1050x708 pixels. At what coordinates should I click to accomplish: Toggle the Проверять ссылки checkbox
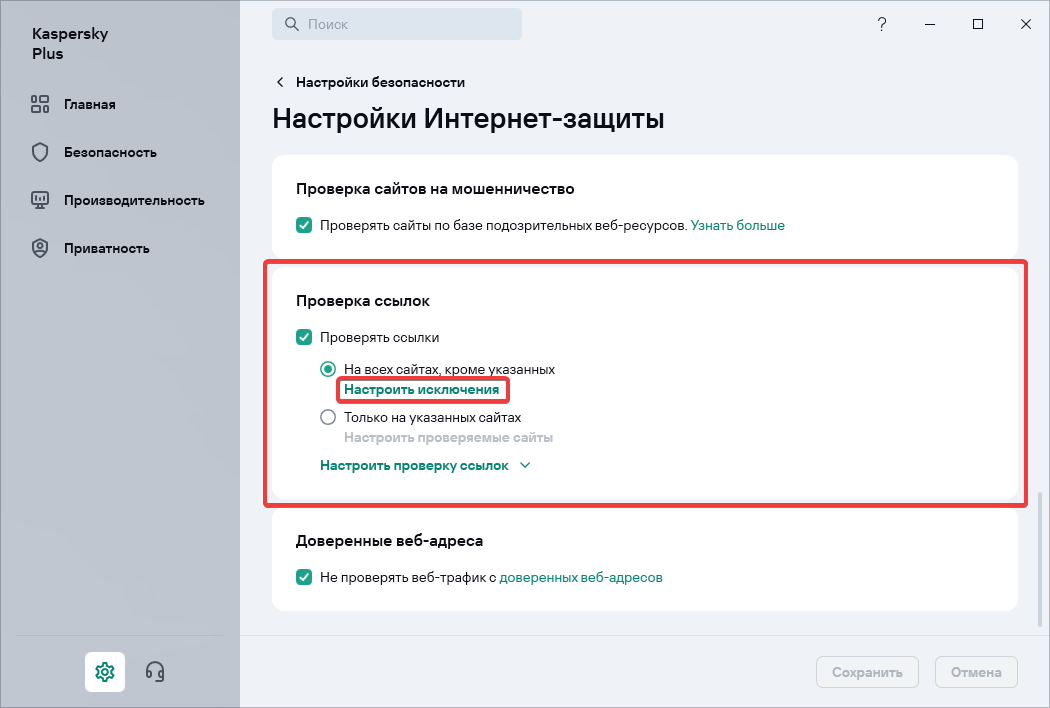click(x=304, y=337)
